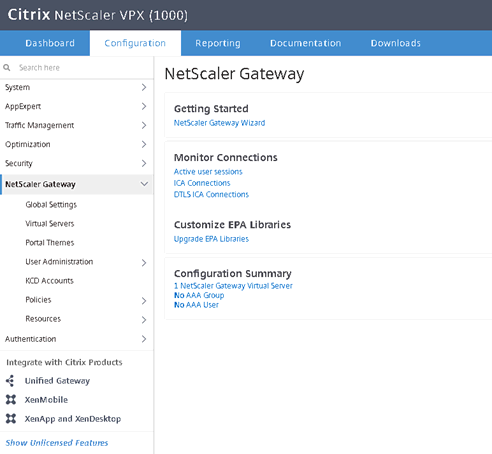Collapse the NetScaler Gateway section arrow
Screen dimensions: 492x454
pos(144,184)
